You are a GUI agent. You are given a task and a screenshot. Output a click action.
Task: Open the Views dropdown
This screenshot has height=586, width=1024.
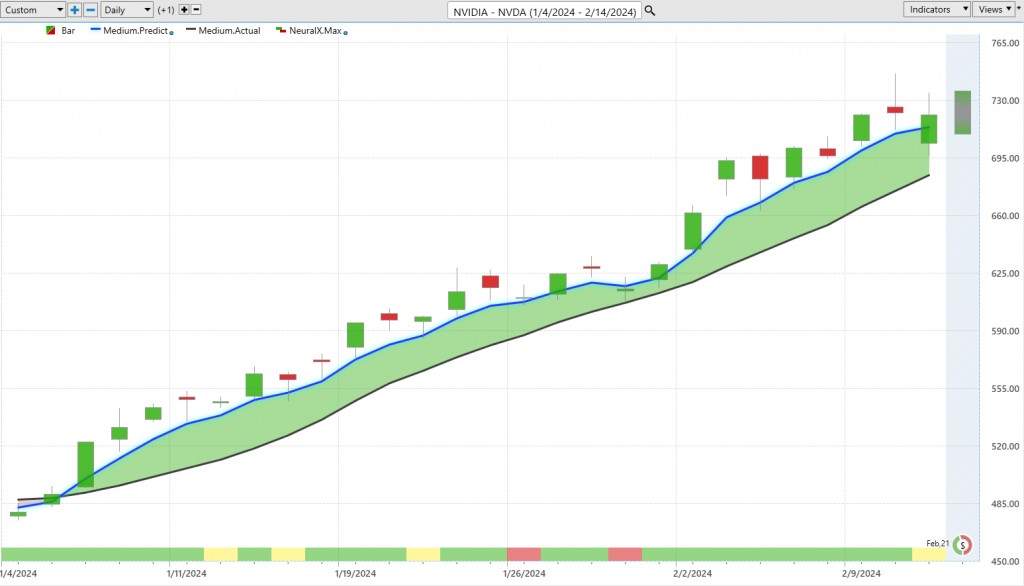[994, 9]
